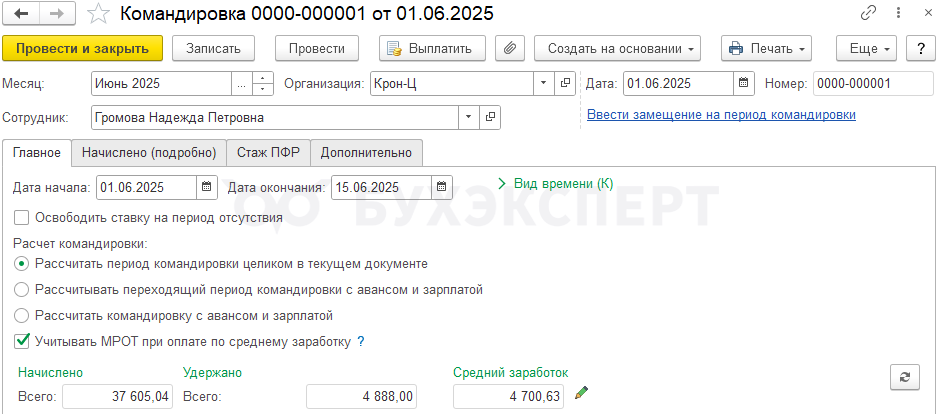940x414 pixels.
Task: Open the Создать на основании dropdown
Action: (617, 48)
